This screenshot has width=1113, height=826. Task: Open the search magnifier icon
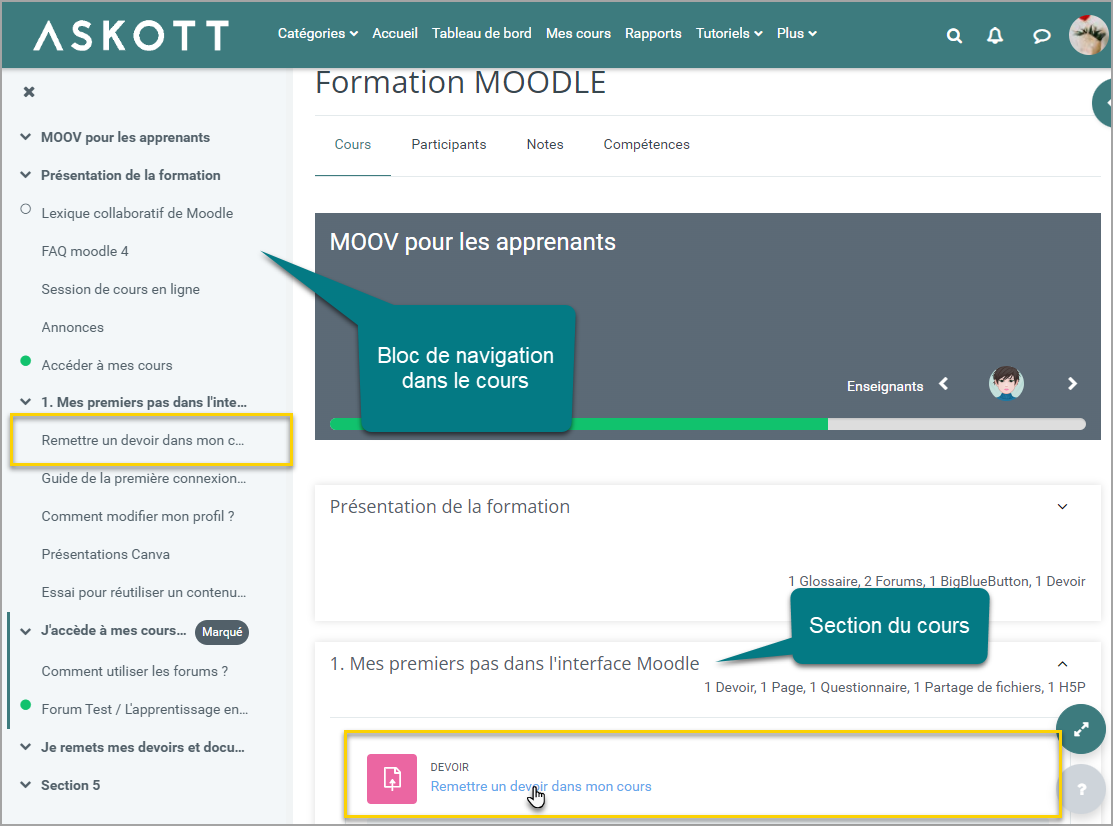tap(955, 35)
